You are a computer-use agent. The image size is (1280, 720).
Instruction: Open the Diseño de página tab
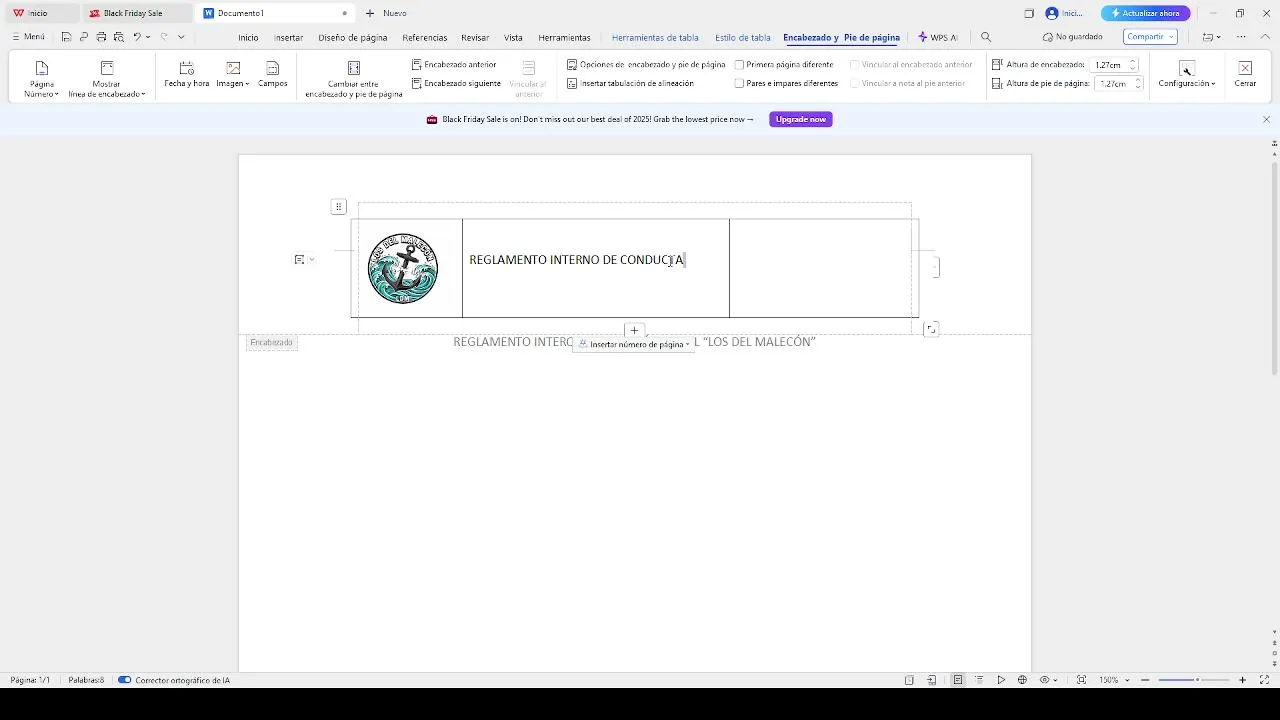click(x=353, y=37)
